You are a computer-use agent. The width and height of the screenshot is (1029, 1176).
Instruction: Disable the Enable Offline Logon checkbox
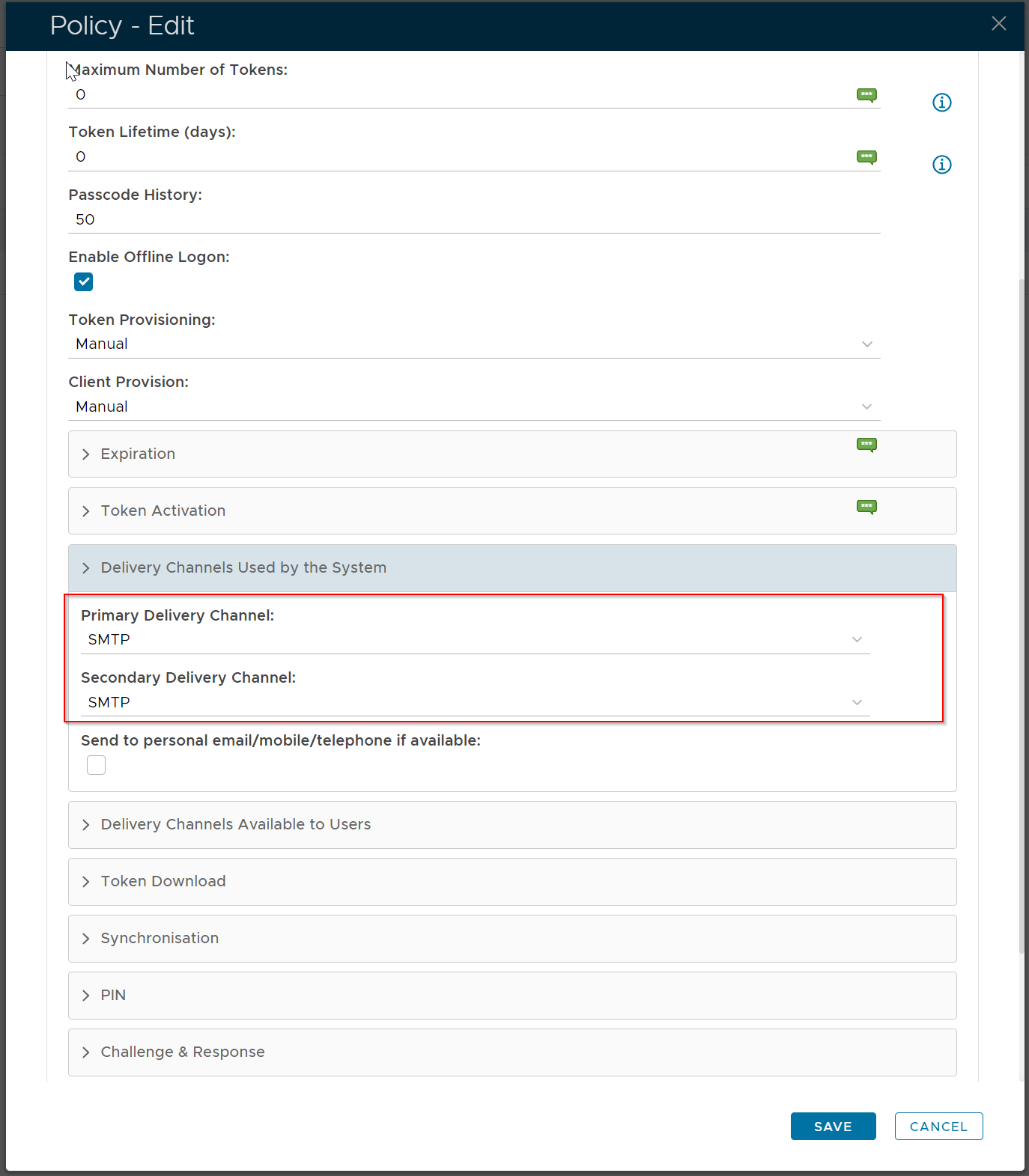point(84,282)
